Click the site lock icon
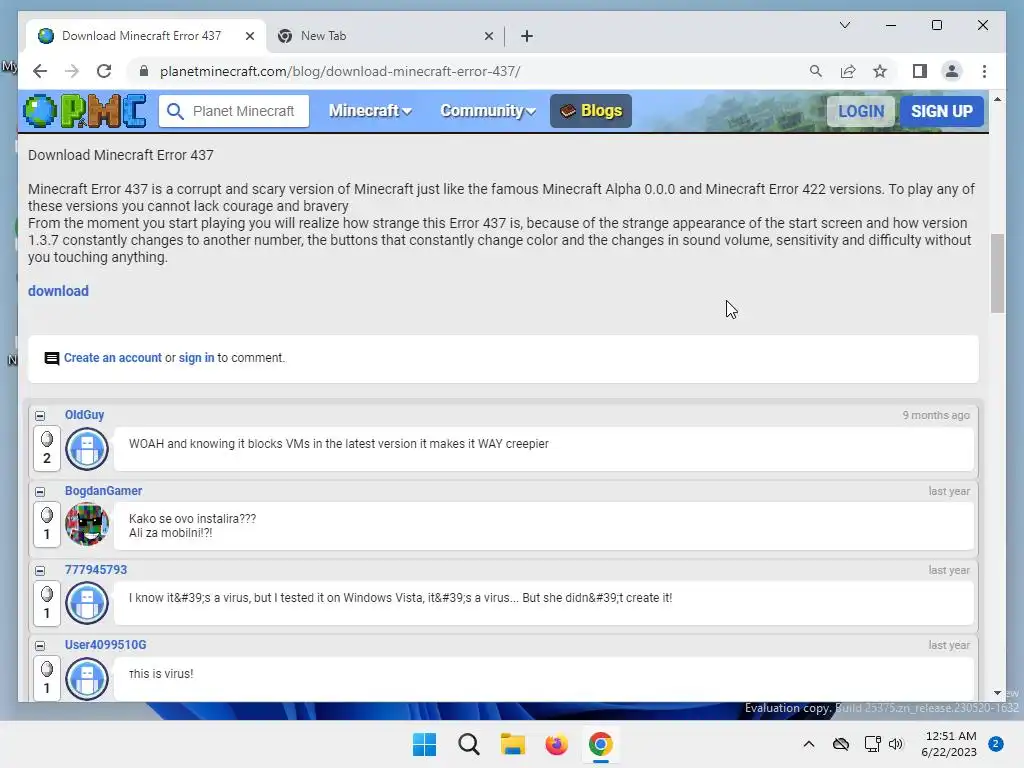Screen dimensions: 1024x768 pos(144,71)
